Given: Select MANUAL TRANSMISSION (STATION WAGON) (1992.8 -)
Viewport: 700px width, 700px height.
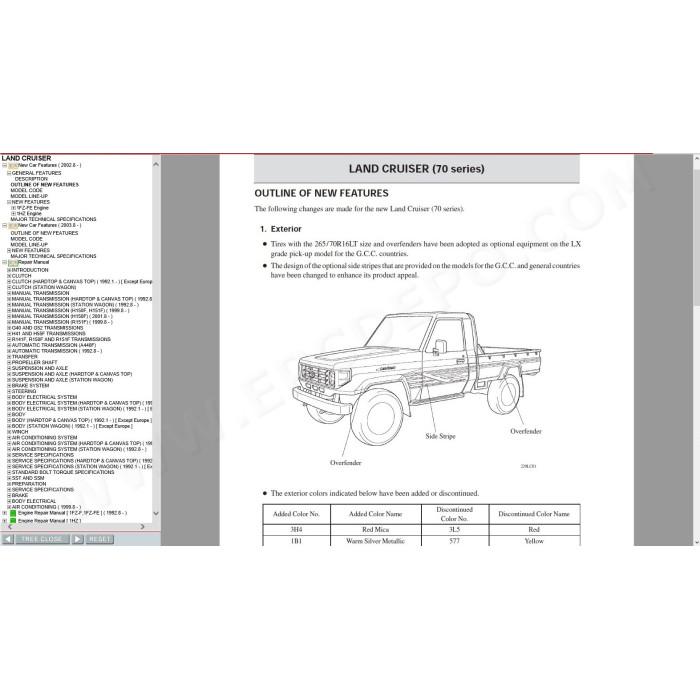Looking at the screenshot, I should tap(75, 305).
